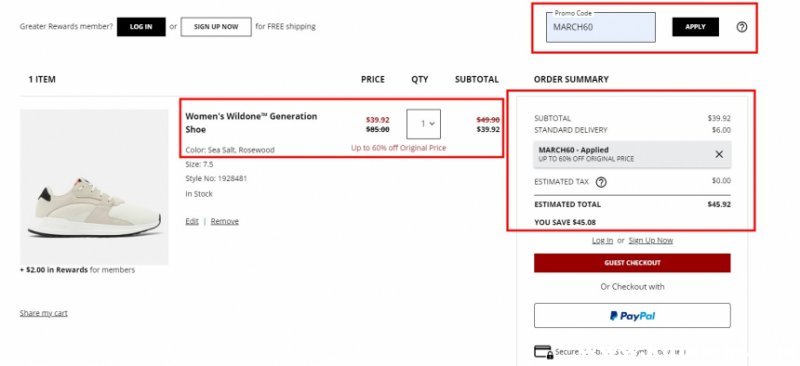This screenshot has height=366, width=800.
Task: Click the Log In link under order summary
Action: coord(602,240)
